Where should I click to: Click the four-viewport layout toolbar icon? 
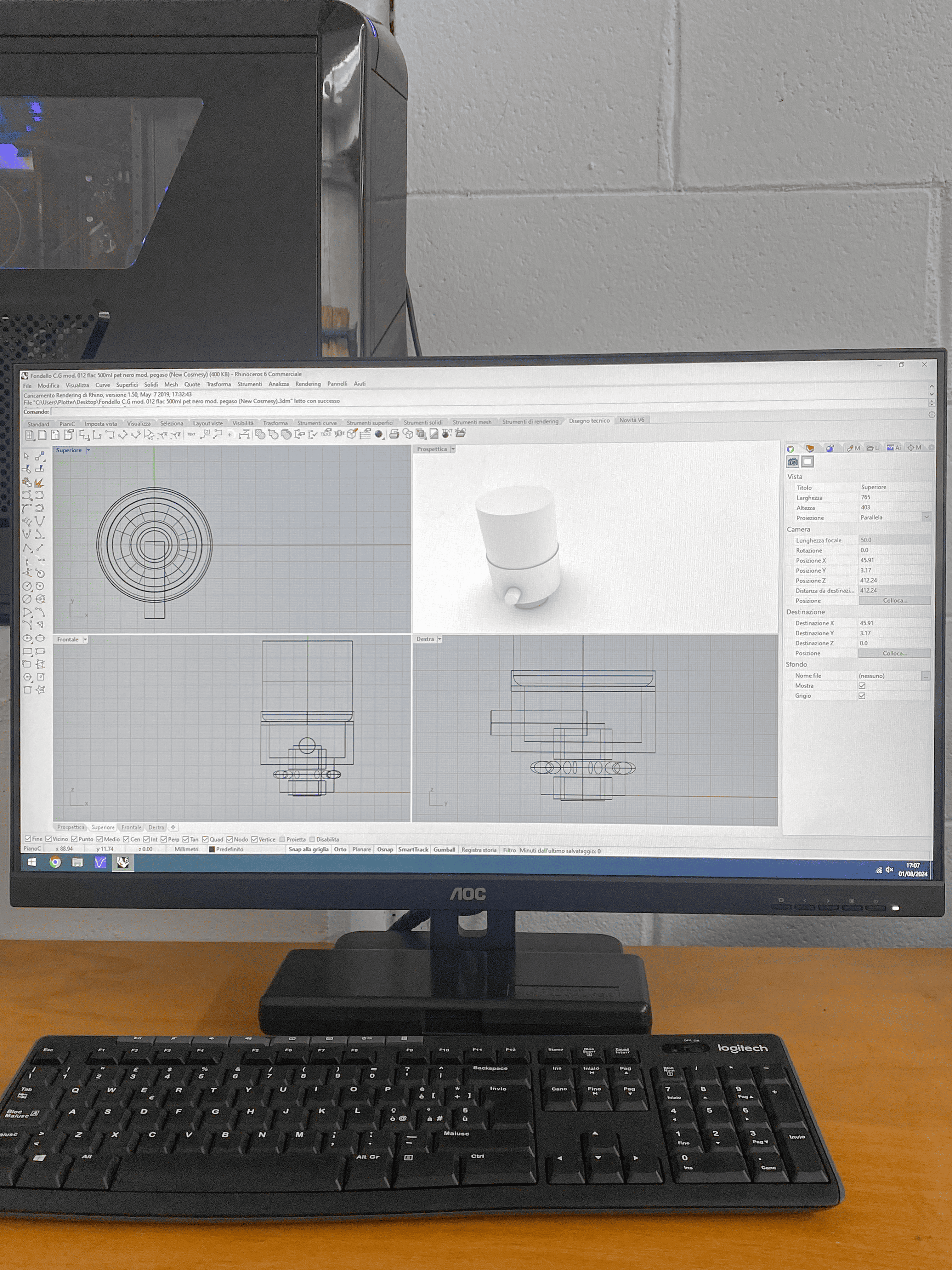click(x=30, y=435)
